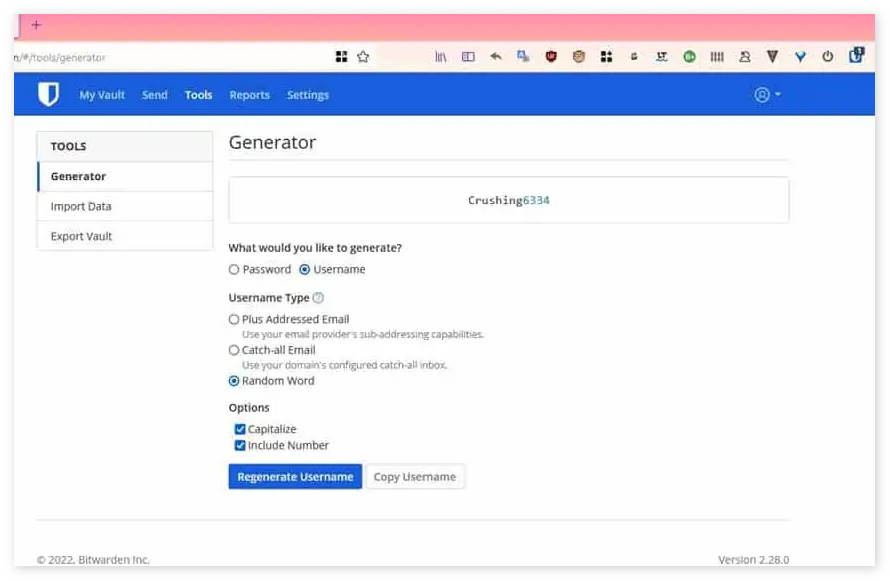This screenshot has width=890, height=581.
Task: Open the Firefox library icon
Action: (x=441, y=57)
